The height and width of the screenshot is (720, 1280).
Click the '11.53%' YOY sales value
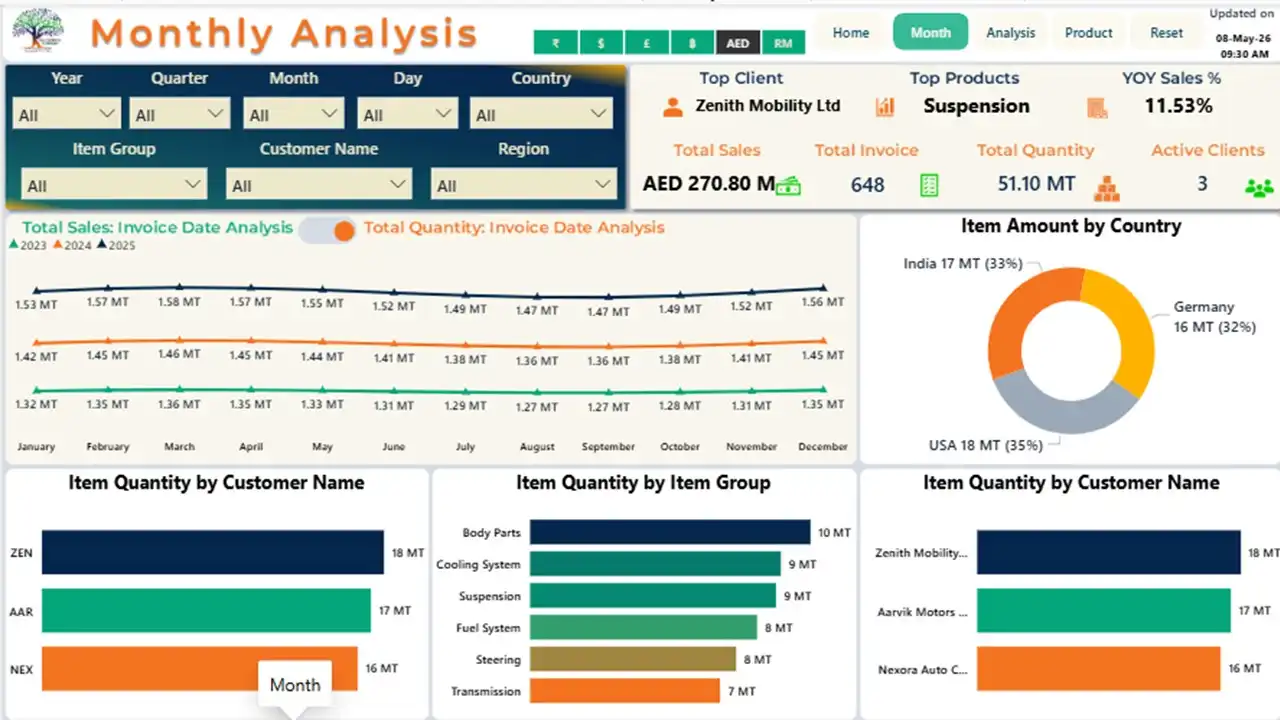click(1179, 106)
